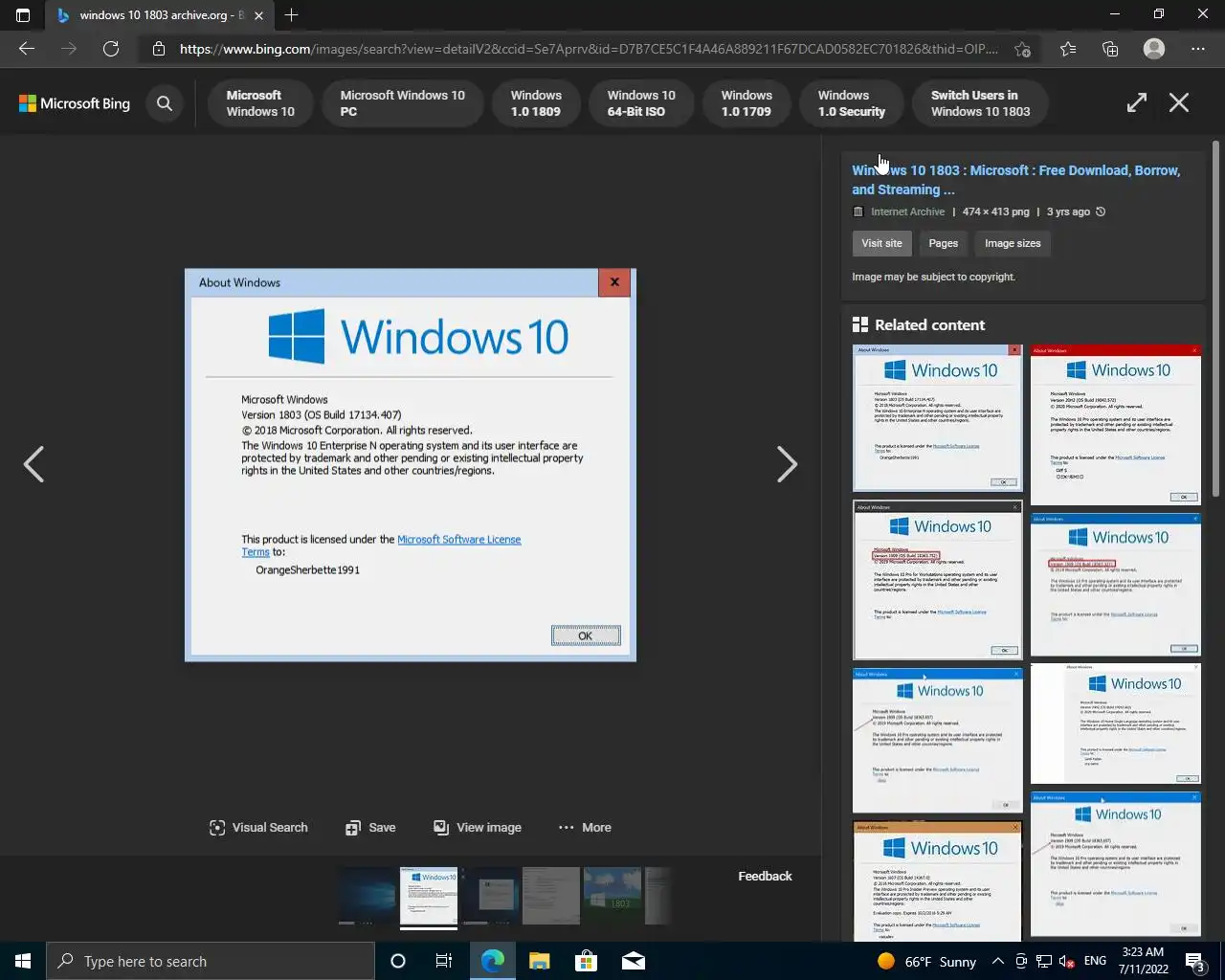Open related image with red title bar
The image size is (1225, 980).
click(1116, 425)
